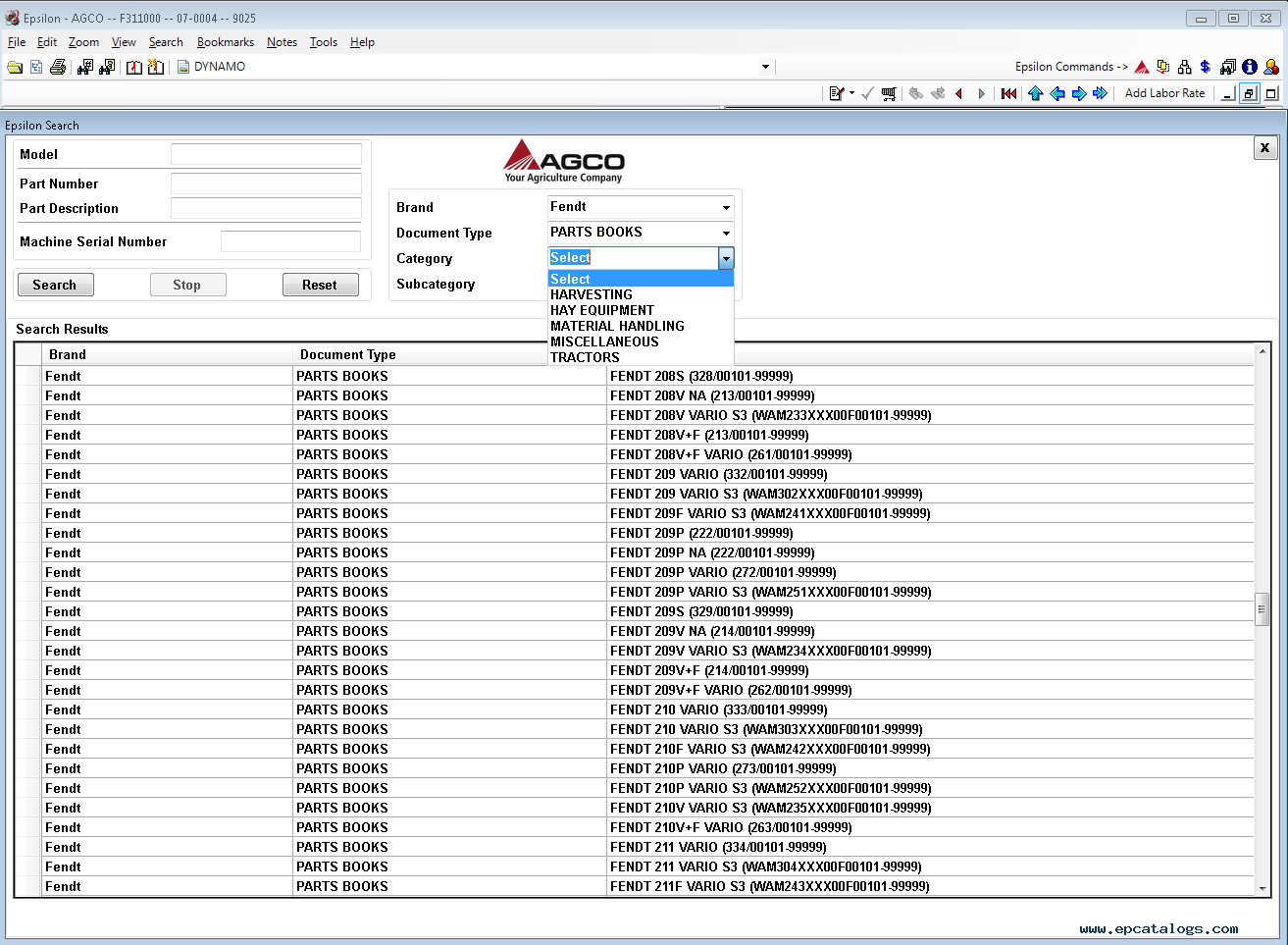Click the blue up arrow icon
1288x945 pixels.
pyautogui.click(x=1036, y=93)
